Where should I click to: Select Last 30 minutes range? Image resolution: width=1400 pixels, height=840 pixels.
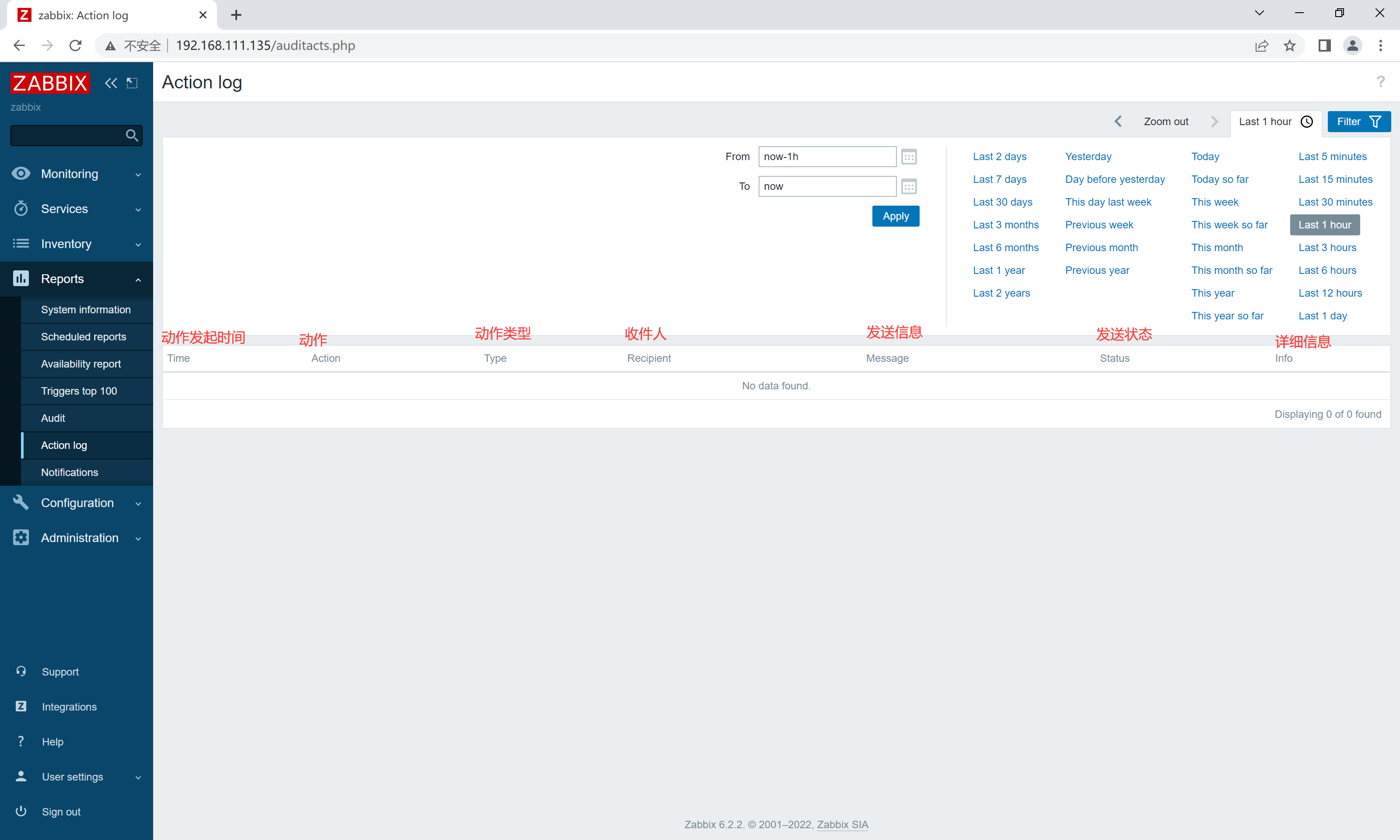(1335, 202)
